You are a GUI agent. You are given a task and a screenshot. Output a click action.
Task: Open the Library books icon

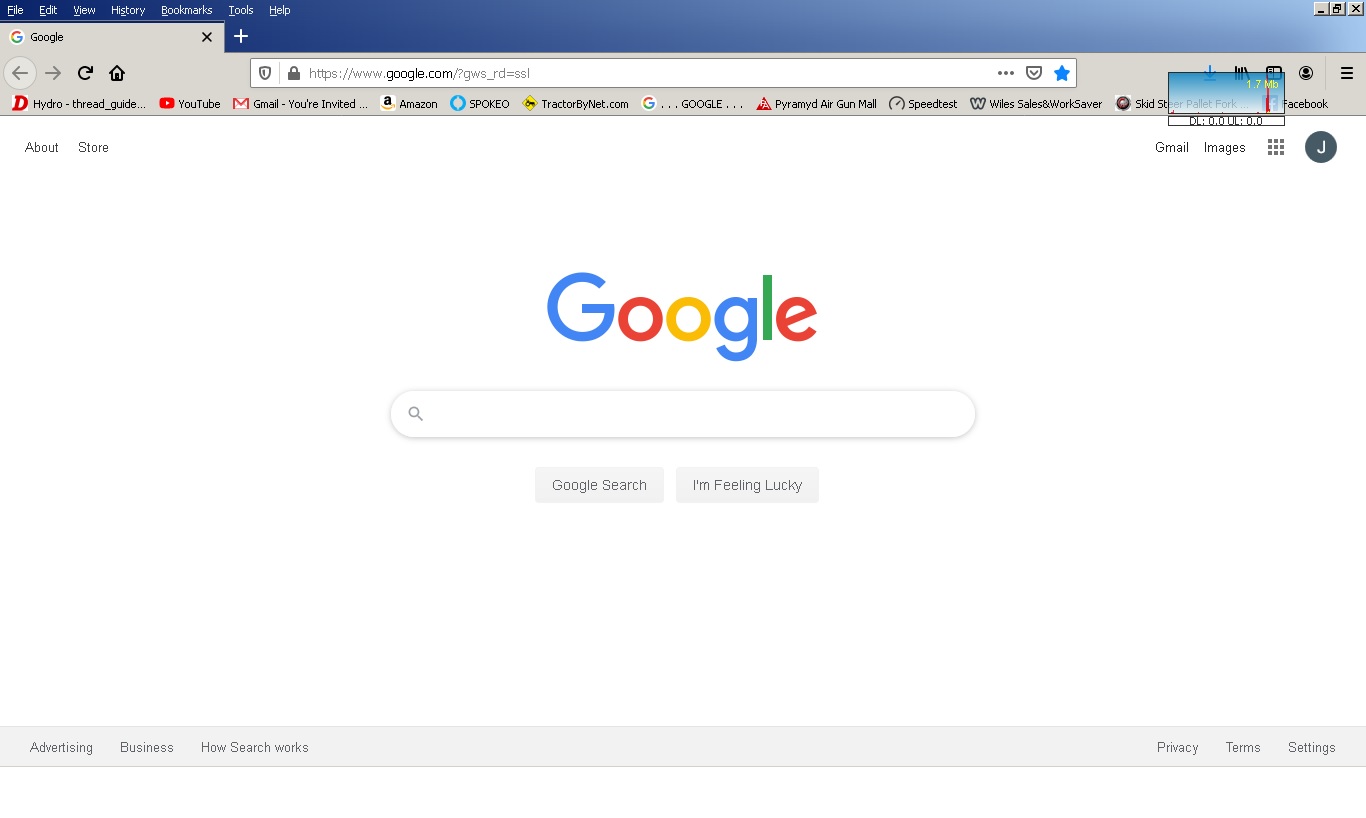coord(1241,73)
